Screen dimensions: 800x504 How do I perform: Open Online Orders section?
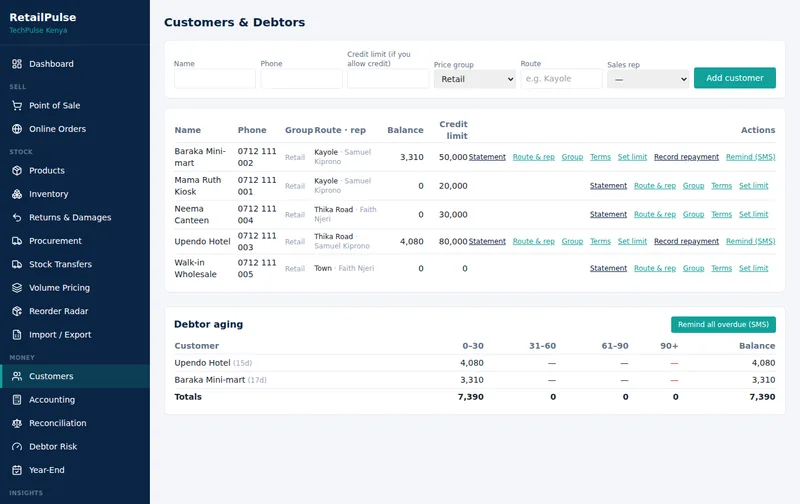(x=75, y=129)
